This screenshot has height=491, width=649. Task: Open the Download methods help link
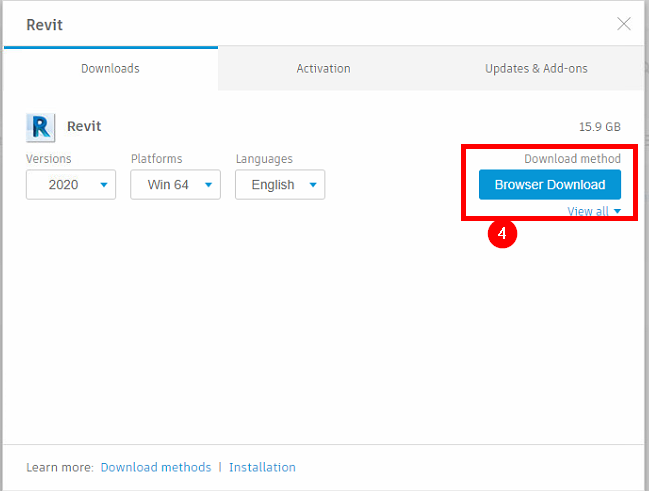tap(156, 467)
